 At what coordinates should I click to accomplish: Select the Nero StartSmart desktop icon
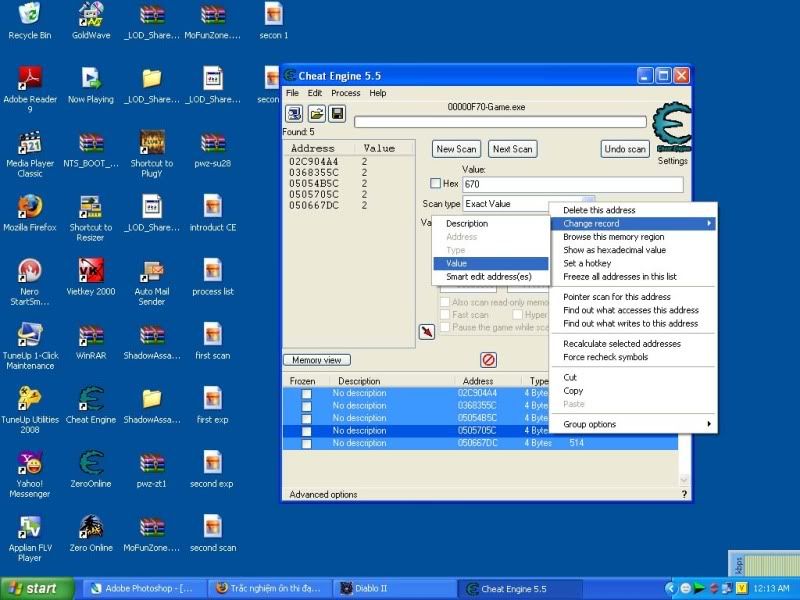[30, 282]
